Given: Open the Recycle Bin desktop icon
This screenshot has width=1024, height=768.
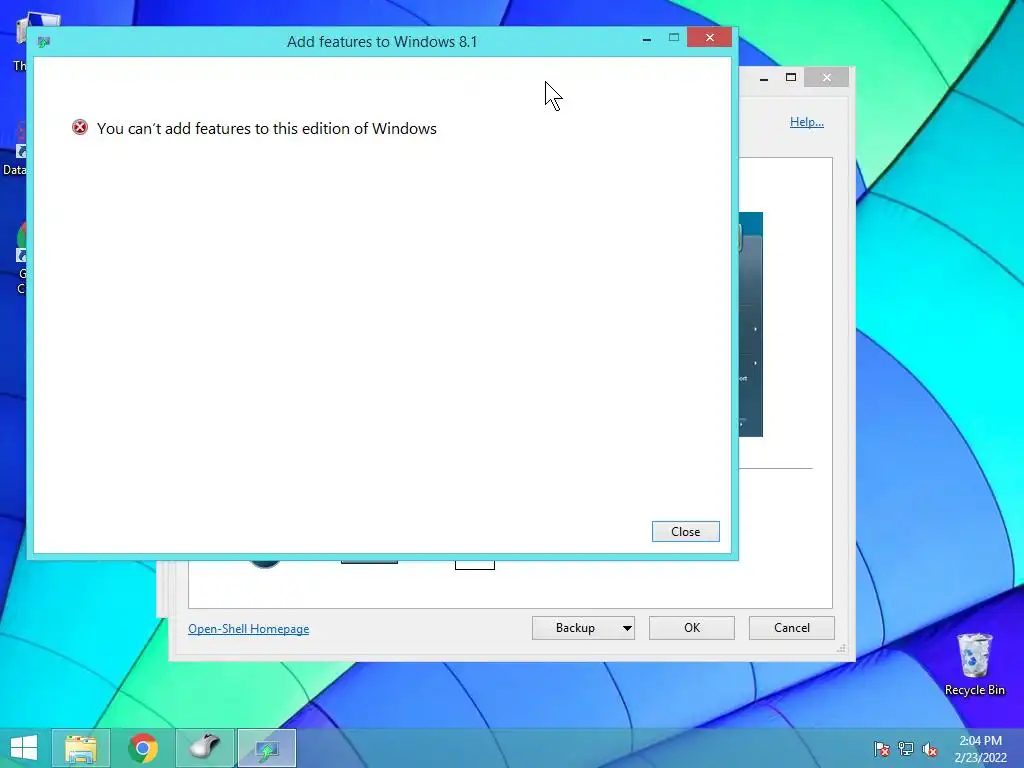Looking at the screenshot, I should [974, 665].
